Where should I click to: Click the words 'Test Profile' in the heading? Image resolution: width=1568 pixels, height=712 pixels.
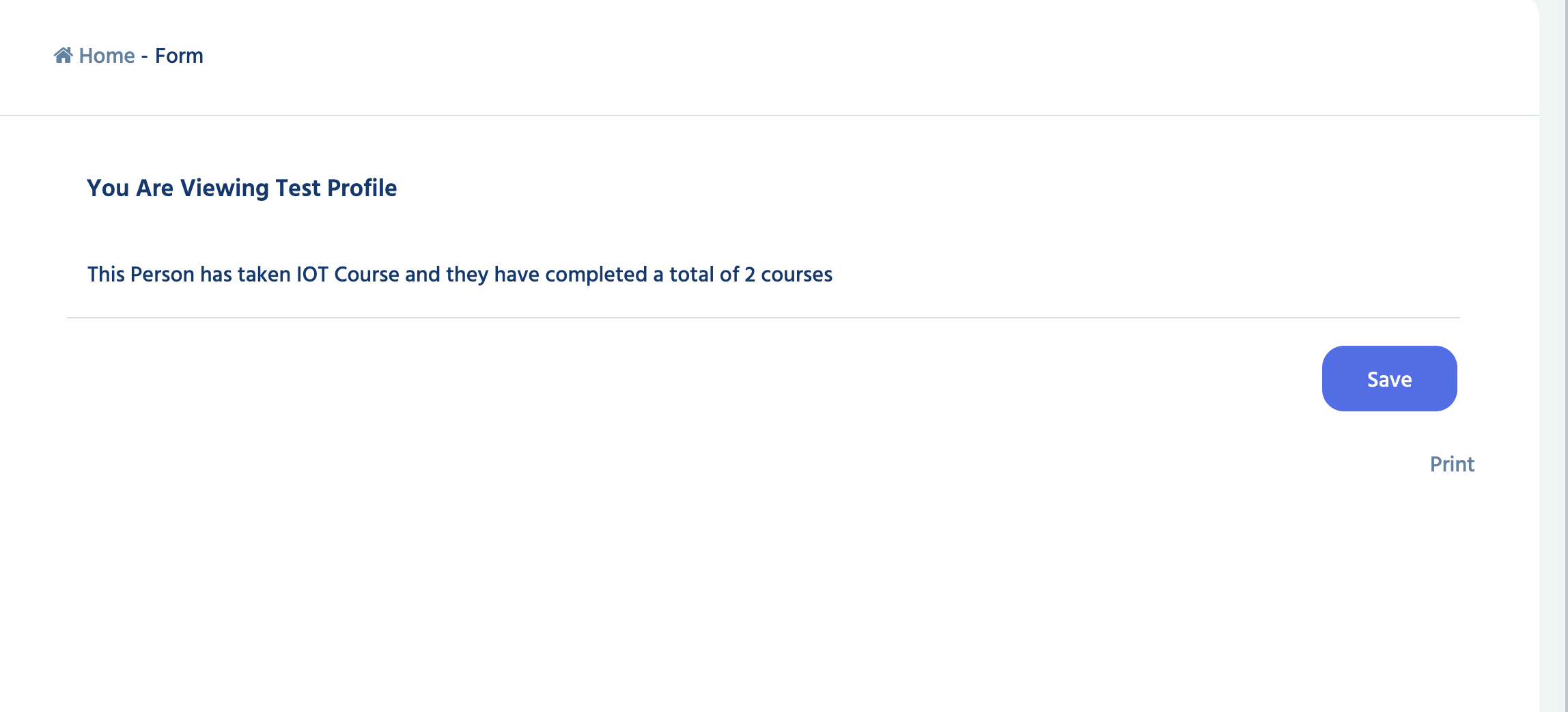click(336, 188)
